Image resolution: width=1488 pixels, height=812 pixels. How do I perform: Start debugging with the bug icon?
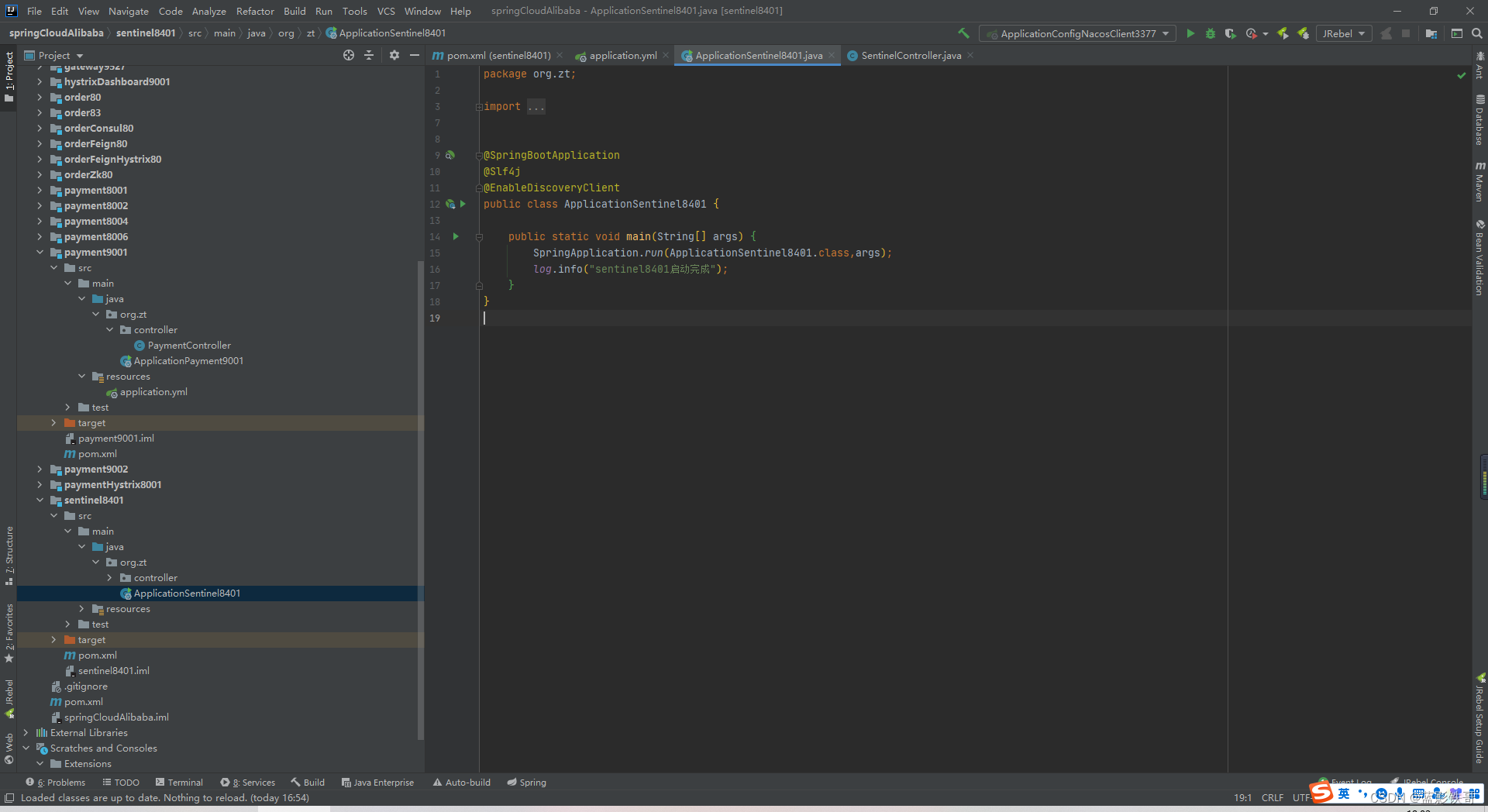[1211, 33]
